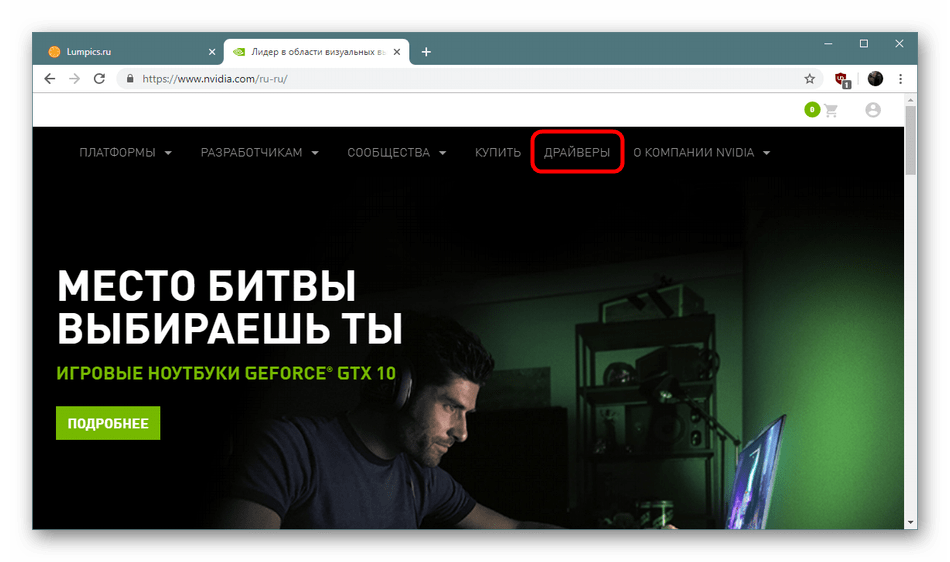Open the uBlock extension icon
This screenshot has width=950, height=562.
click(x=842, y=79)
